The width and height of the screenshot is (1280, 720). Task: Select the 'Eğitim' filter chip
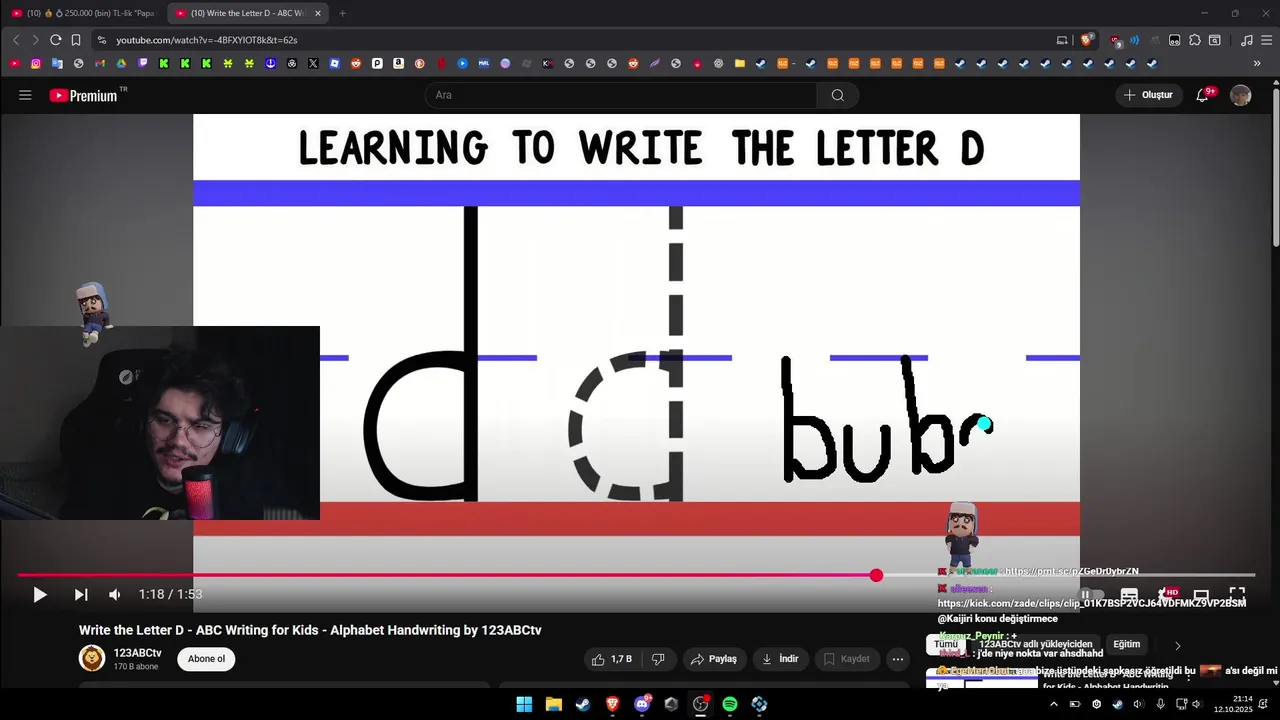click(1127, 644)
